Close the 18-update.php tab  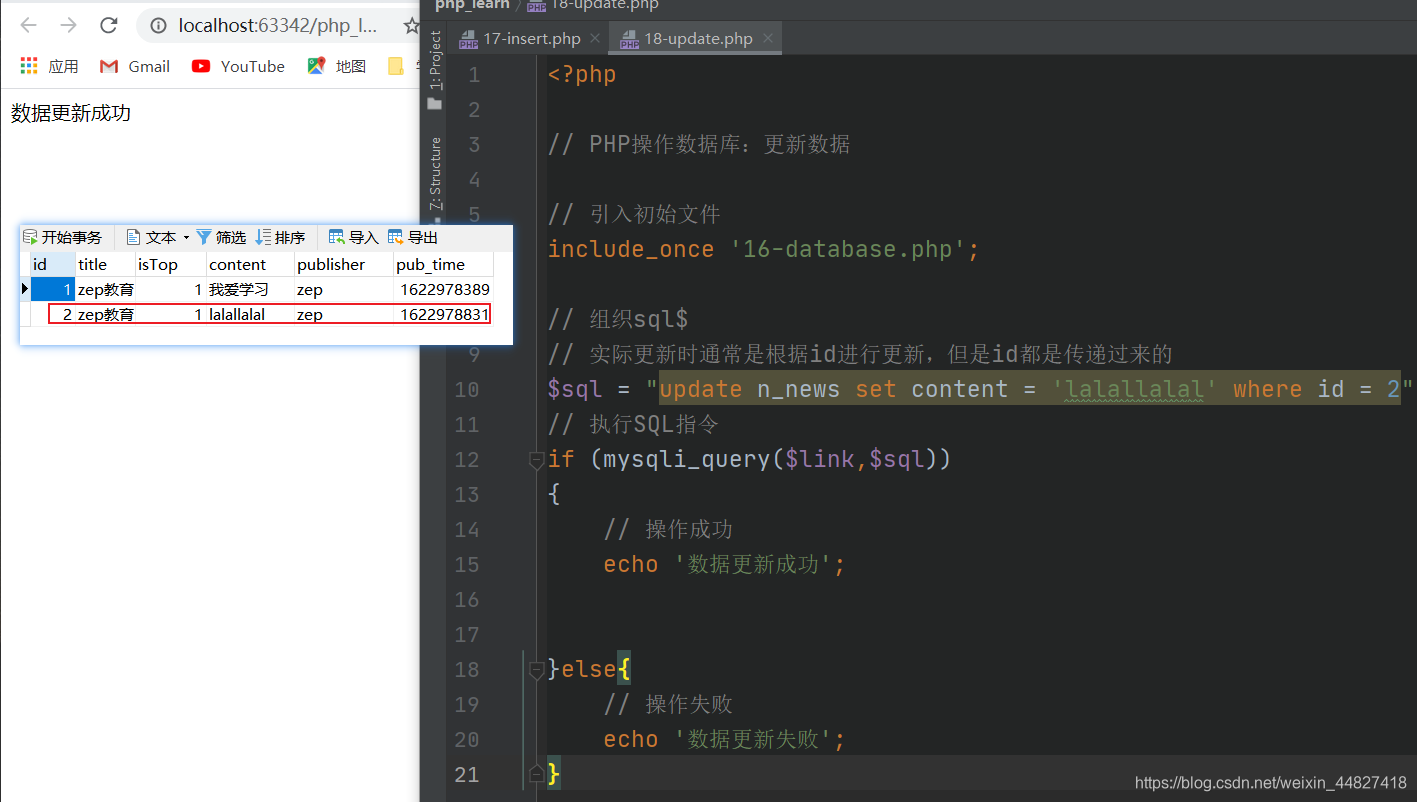click(768, 39)
